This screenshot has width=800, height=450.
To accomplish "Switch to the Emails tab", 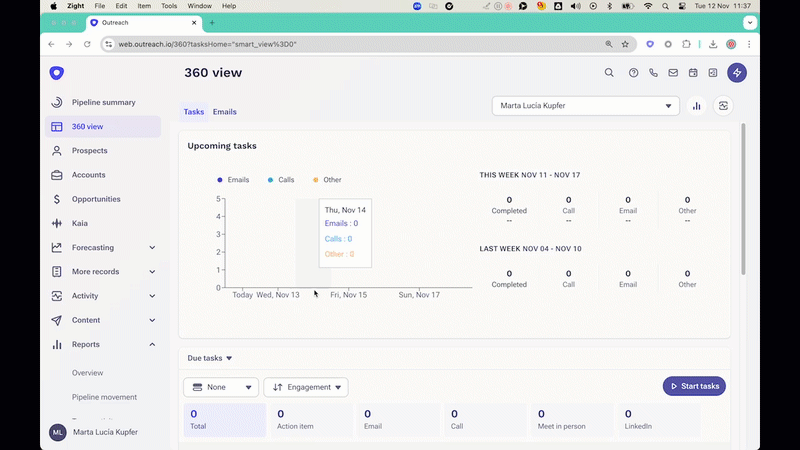I will click(x=224, y=112).
